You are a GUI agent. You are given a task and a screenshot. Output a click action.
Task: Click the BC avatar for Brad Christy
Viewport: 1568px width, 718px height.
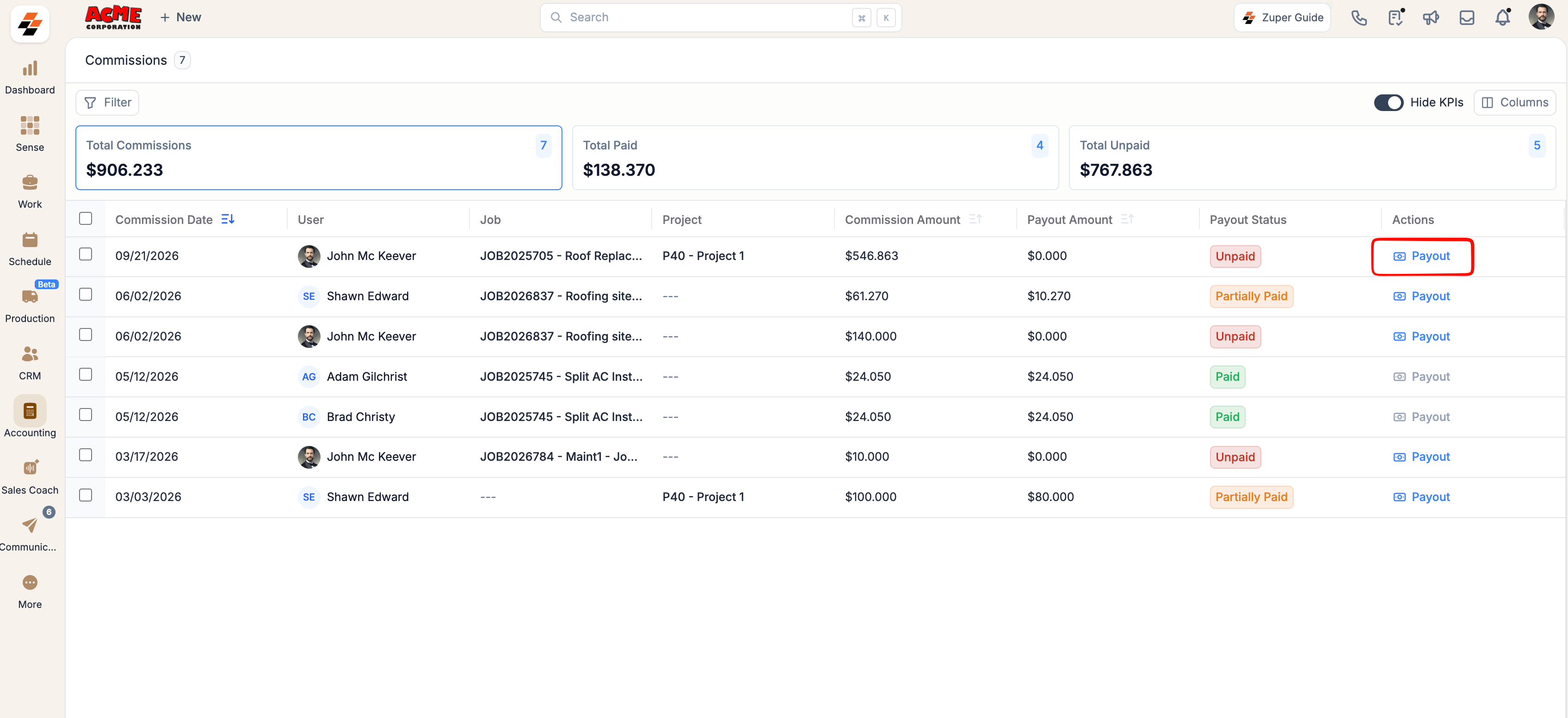pyautogui.click(x=309, y=416)
